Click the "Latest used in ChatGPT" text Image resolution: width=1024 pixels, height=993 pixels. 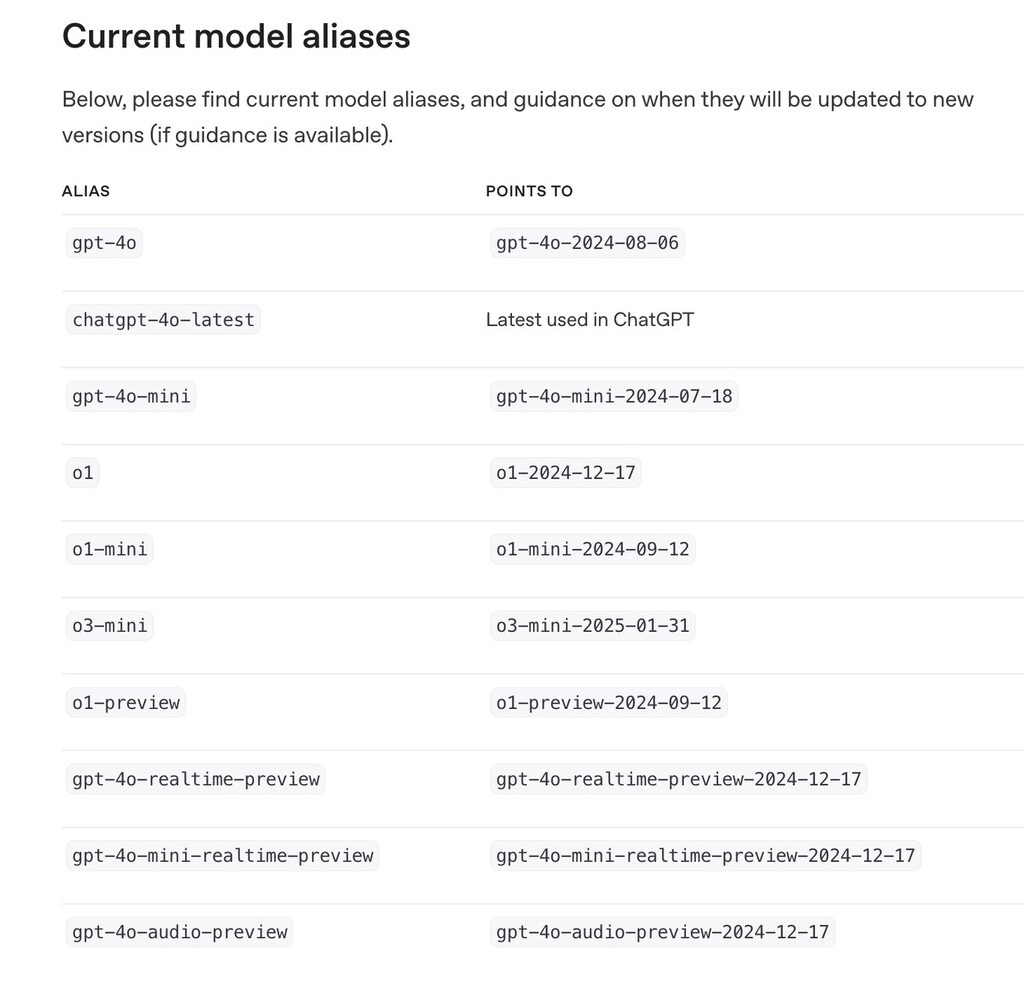(590, 320)
